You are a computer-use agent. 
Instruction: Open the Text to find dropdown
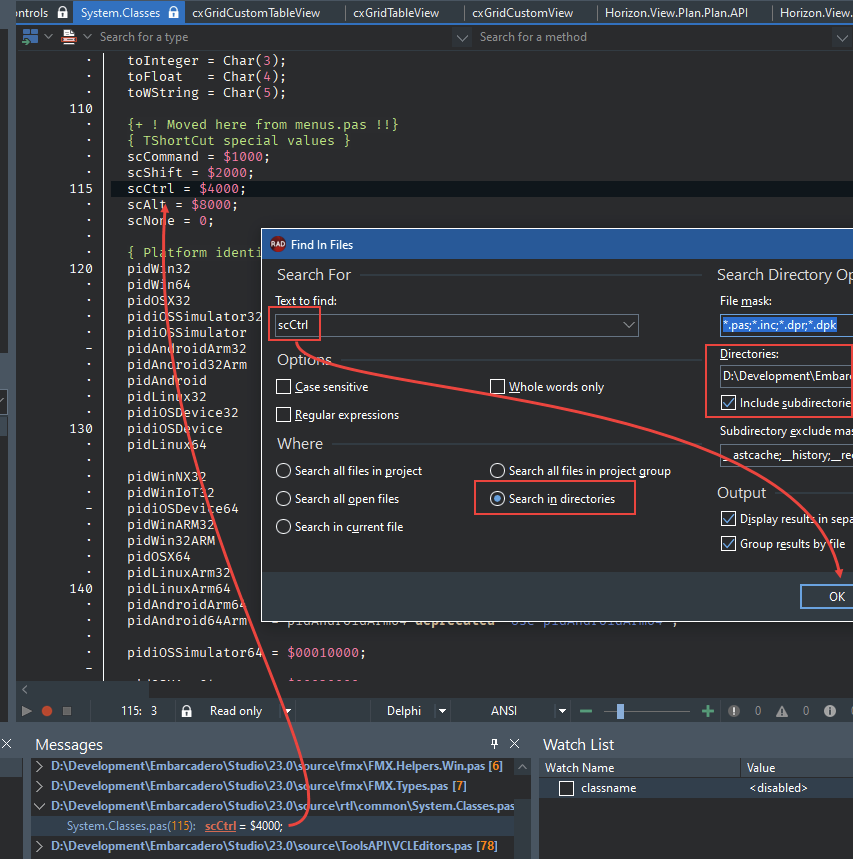628,325
